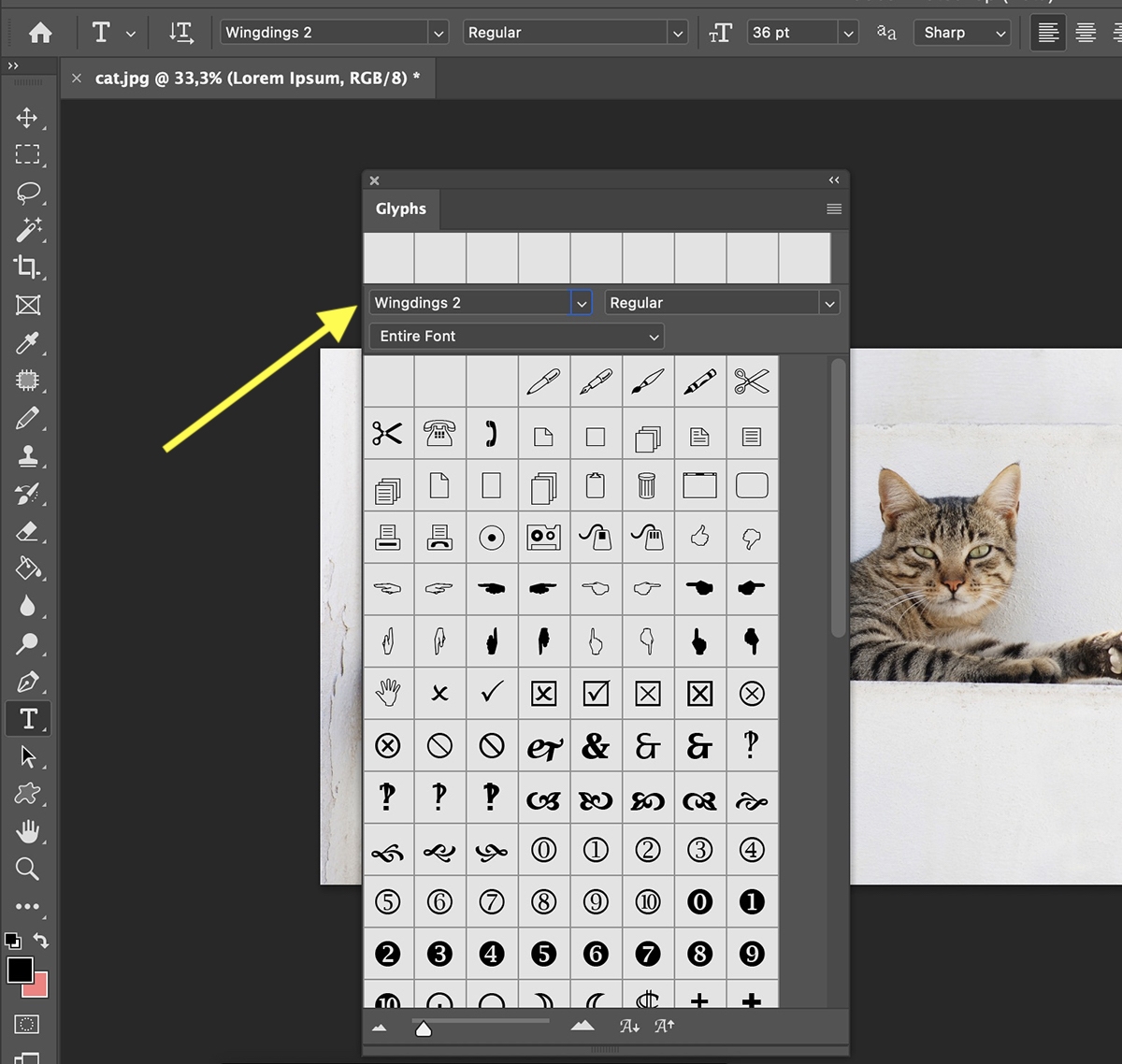Click the glyph zoom slider handle
Screen dimensions: 1122x1064
[x=424, y=1028]
